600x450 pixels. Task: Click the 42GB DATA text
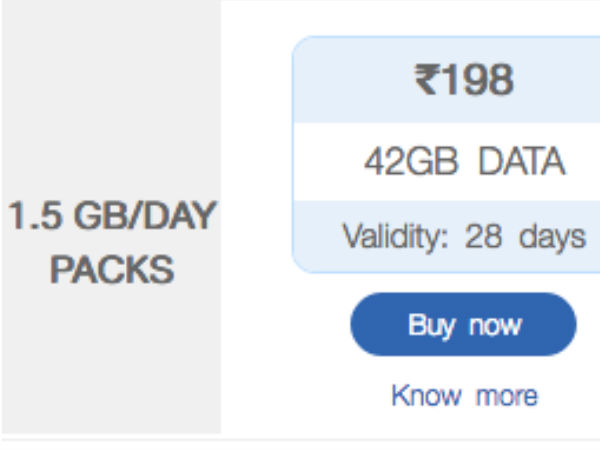click(463, 161)
